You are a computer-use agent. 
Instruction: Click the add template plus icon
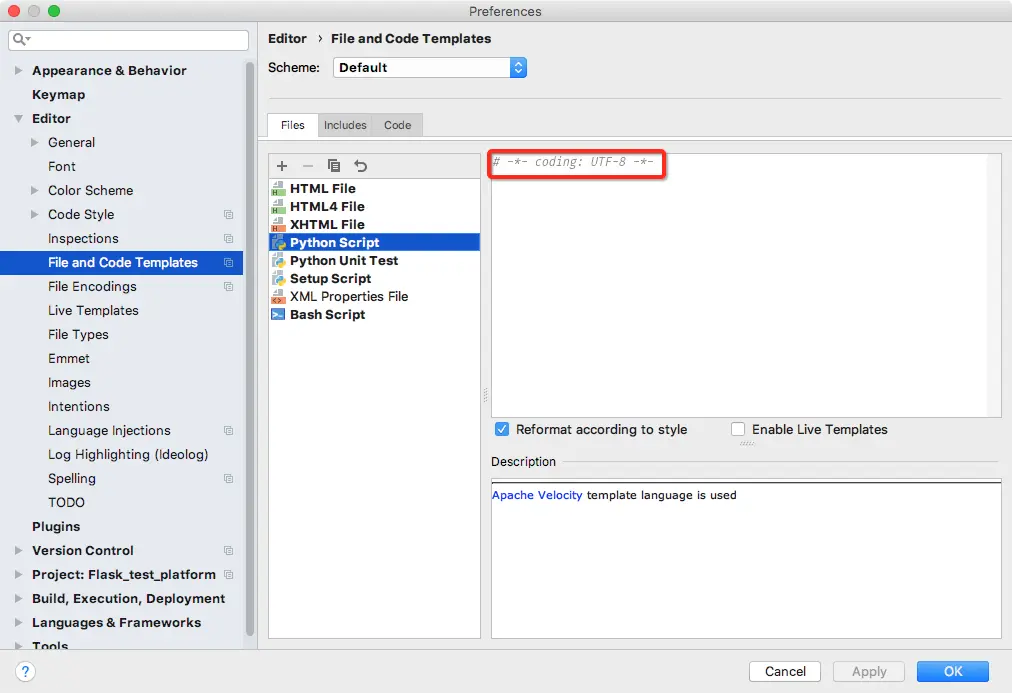pos(282,166)
